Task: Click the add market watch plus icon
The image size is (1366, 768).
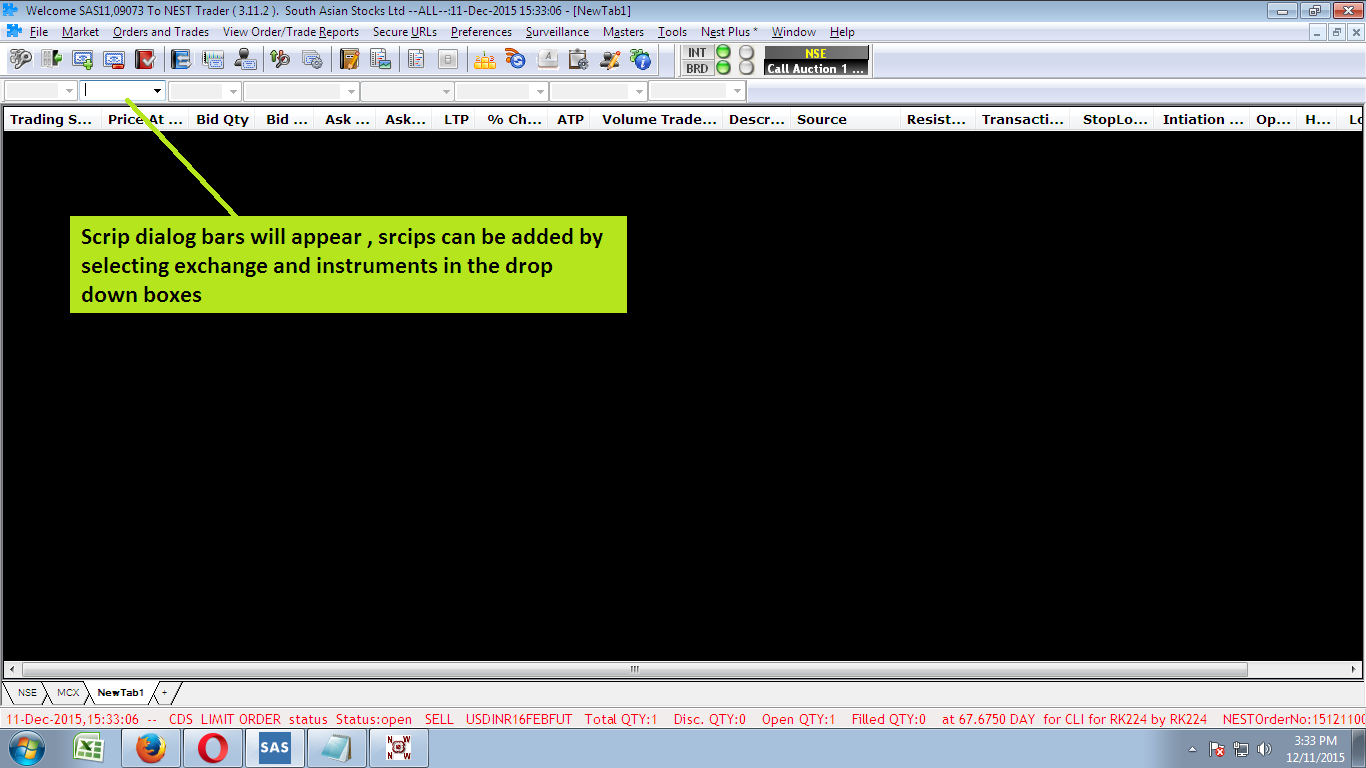Action: click(x=83, y=60)
